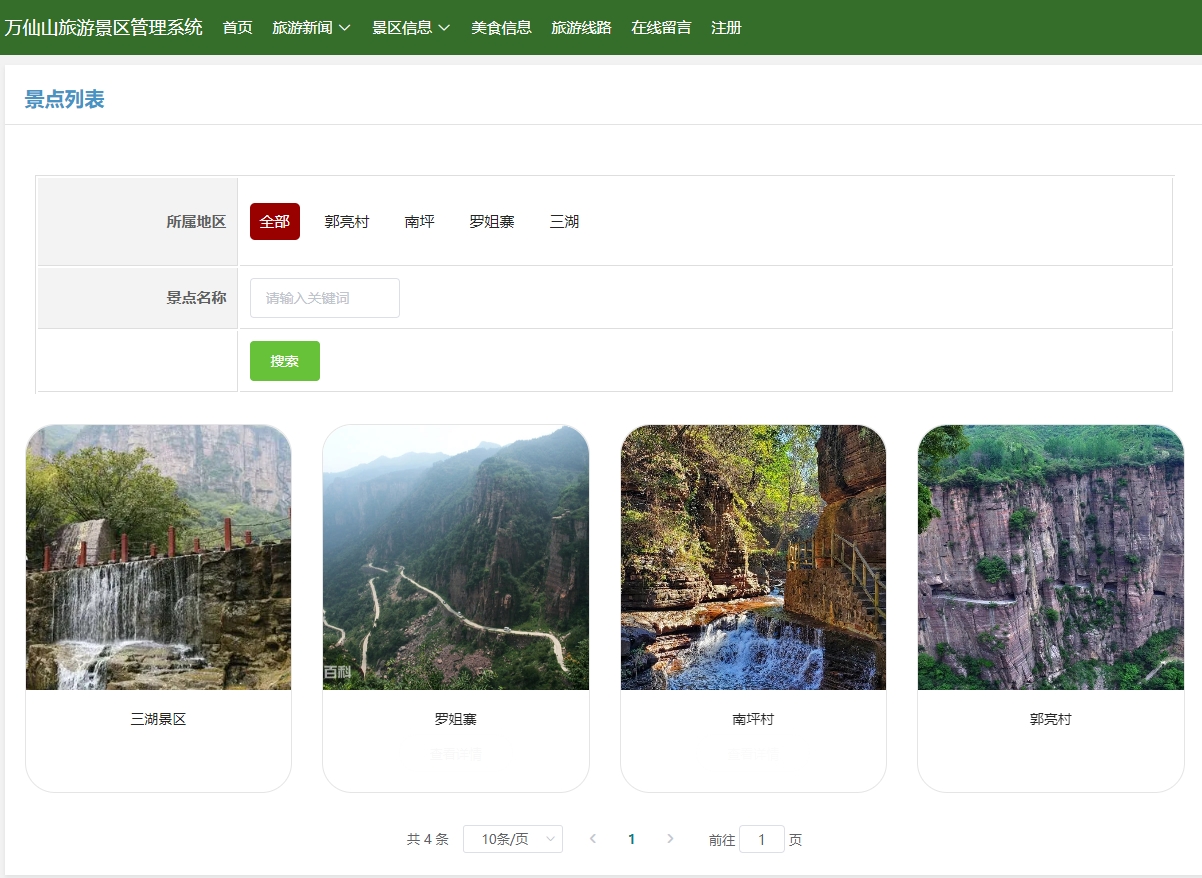Open the 10条/页 page size dropdown
Screen dimensions: 1202x878
click(x=512, y=839)
